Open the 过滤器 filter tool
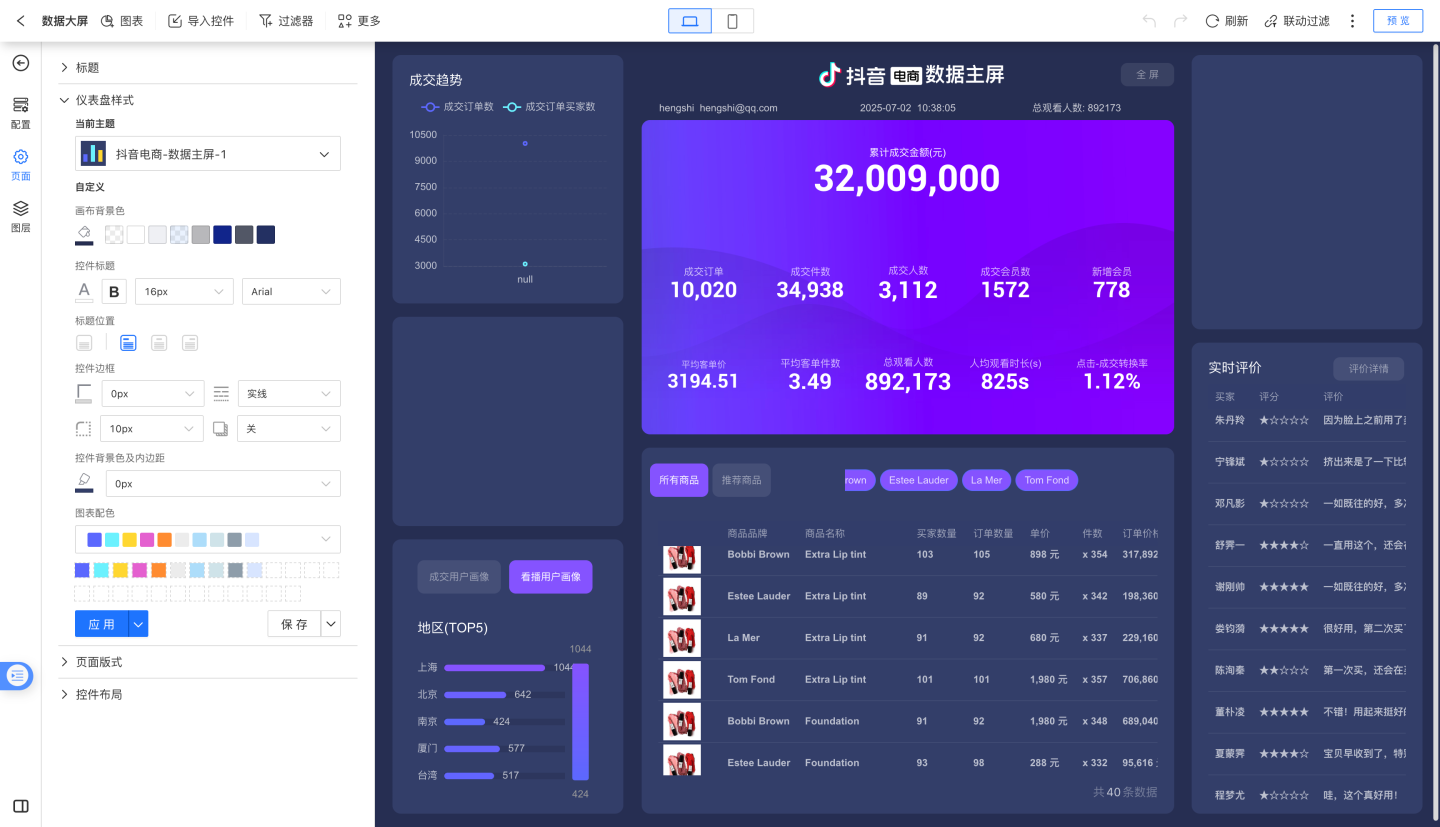This screenshot has height=827, width=1440. point(266,21)
